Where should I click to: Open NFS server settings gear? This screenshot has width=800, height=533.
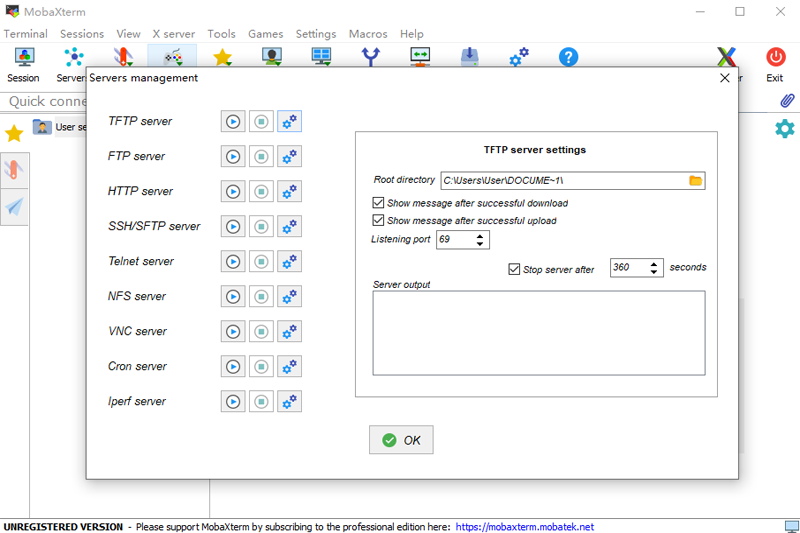coord(289,296)
